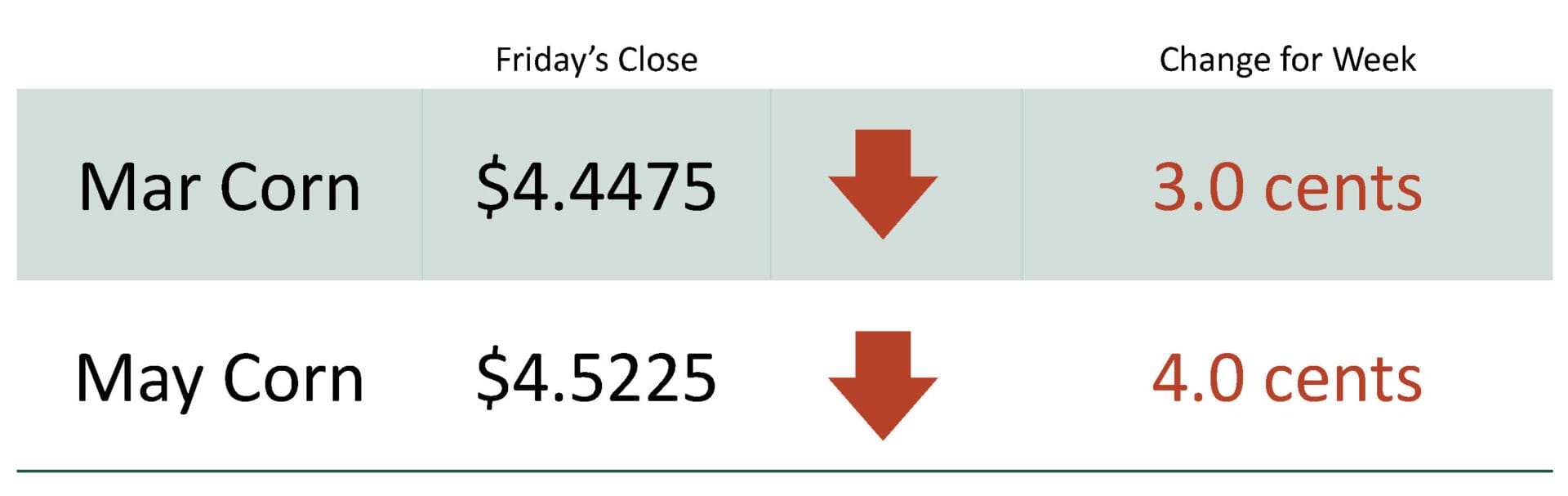1568x496 pixels.
Task: Click the red down arrow for May Corn
Action: coord(882,384)
